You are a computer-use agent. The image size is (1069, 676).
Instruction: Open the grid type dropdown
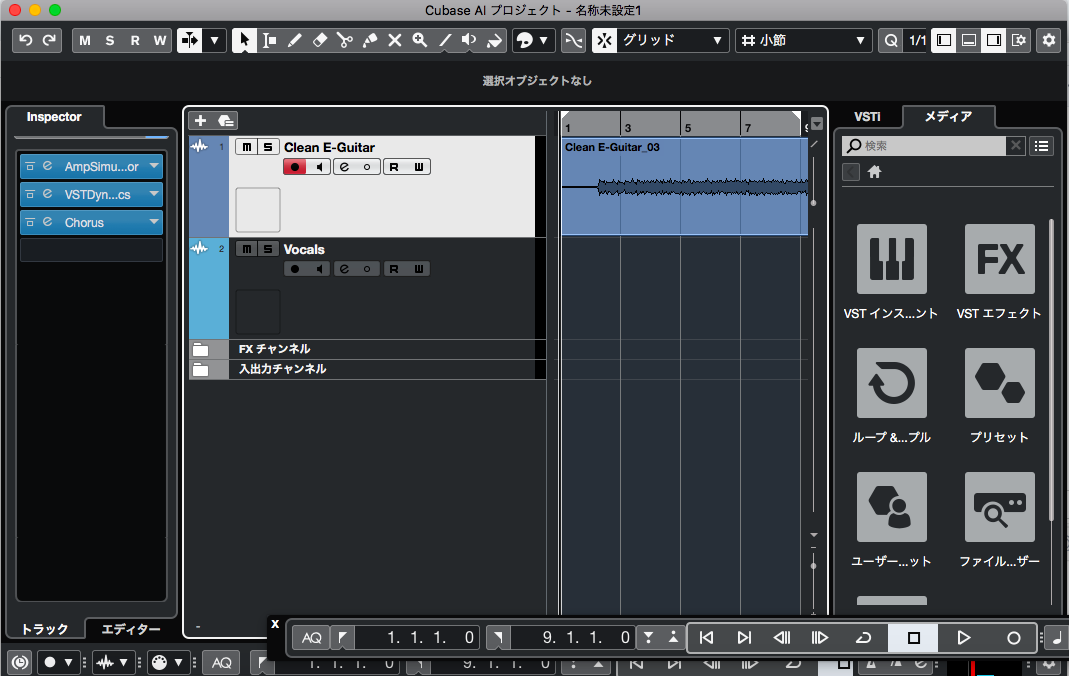pos(661,40)
